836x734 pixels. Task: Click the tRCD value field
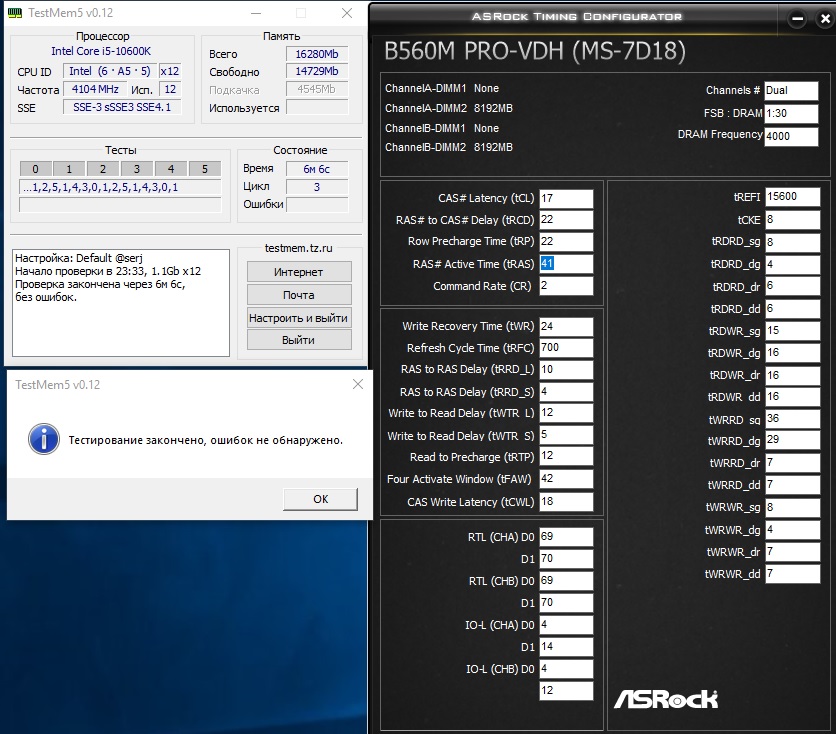[566, 220]
